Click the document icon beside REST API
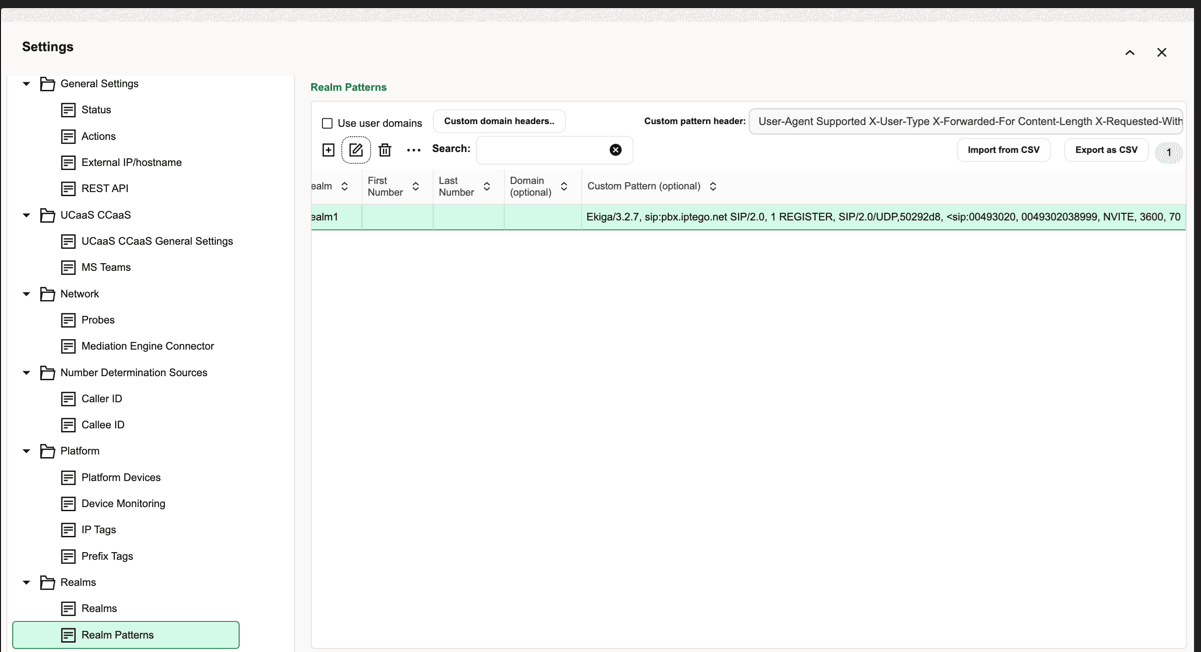Screen dimensions: 1201x652 click(x=68, y=188)
